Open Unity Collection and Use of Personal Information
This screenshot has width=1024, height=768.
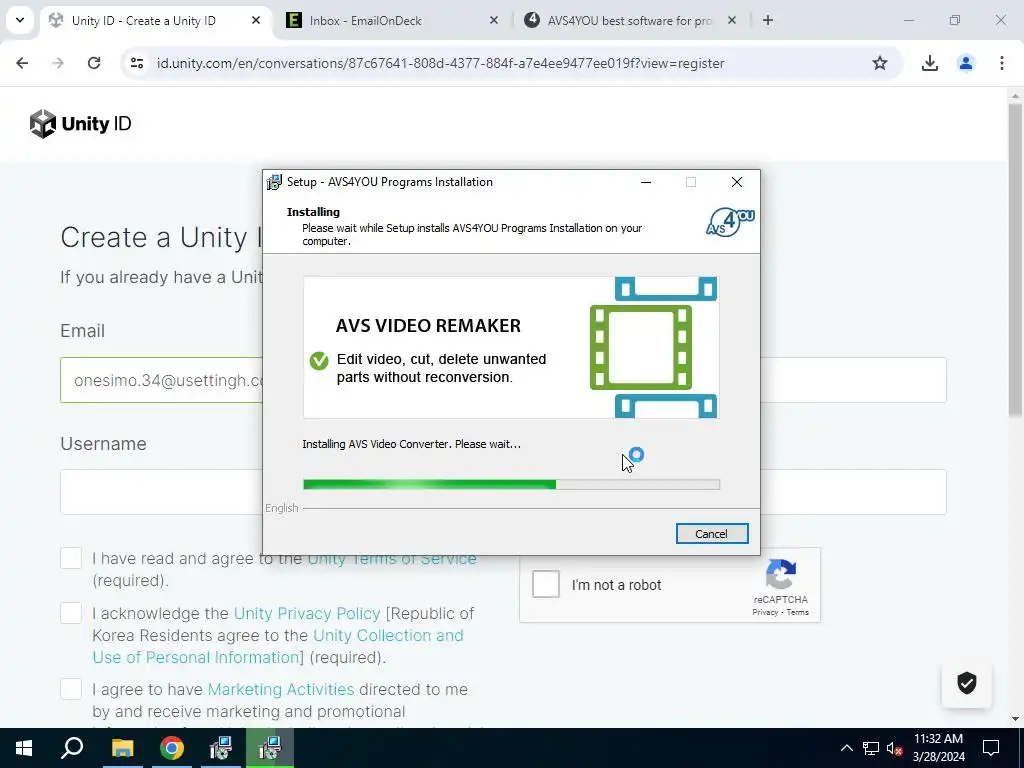tap(278, 647)
